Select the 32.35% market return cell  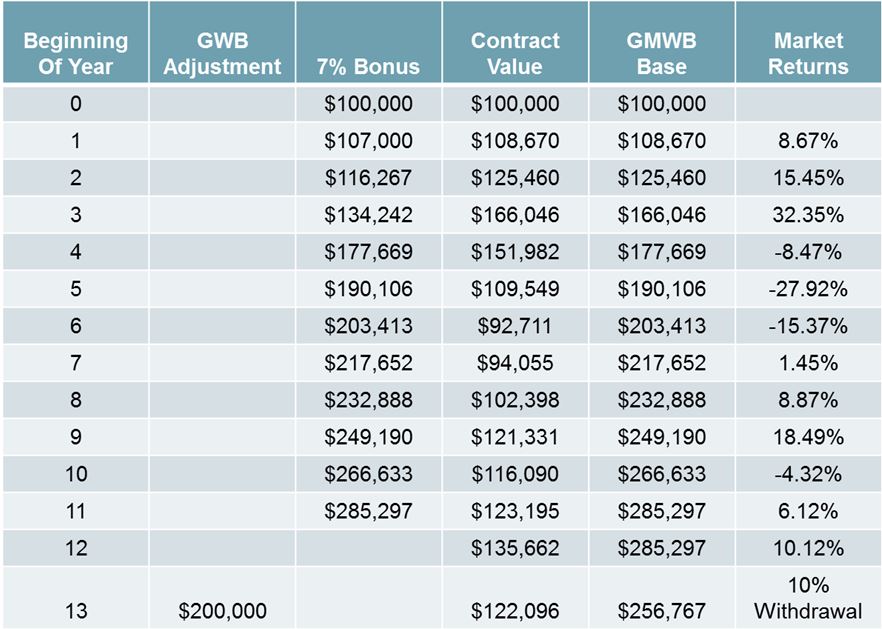[x=809, y=215]
